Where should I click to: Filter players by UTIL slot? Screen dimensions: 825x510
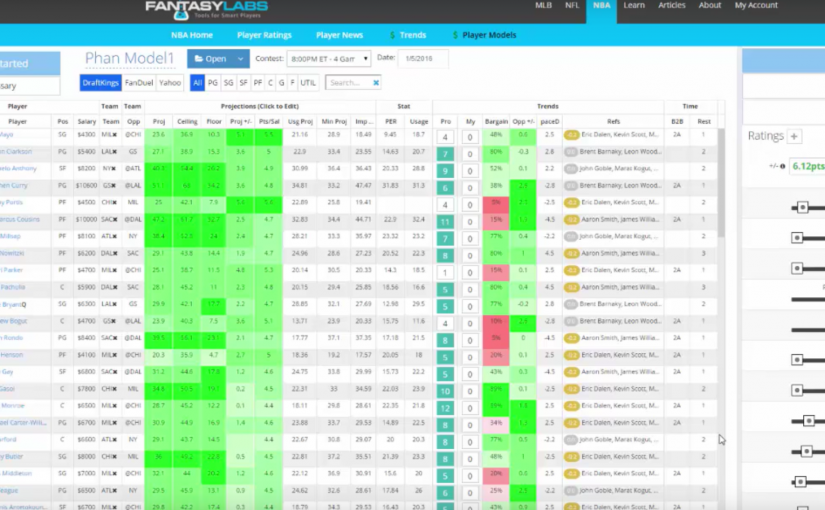[x=308, y=83]
